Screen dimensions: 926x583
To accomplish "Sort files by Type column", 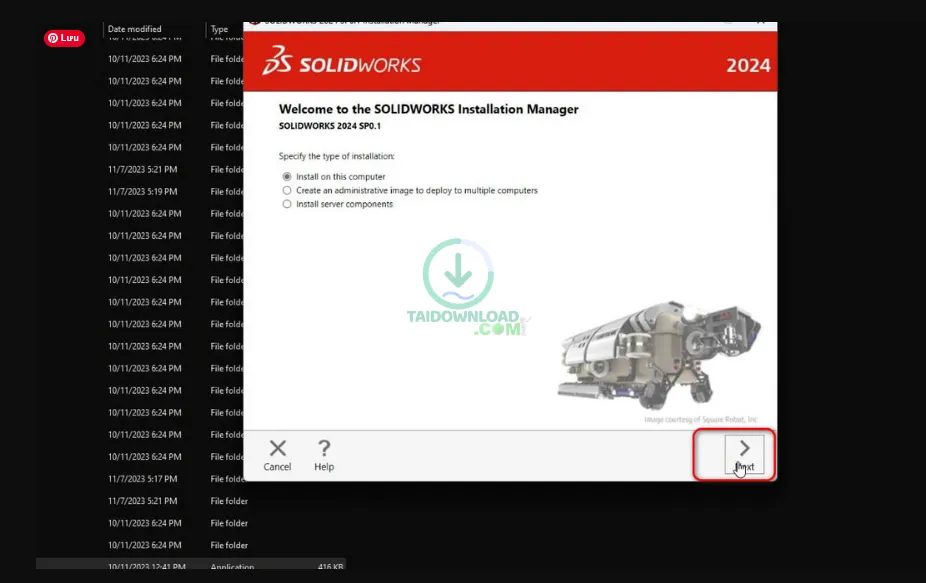I will 219,29.
